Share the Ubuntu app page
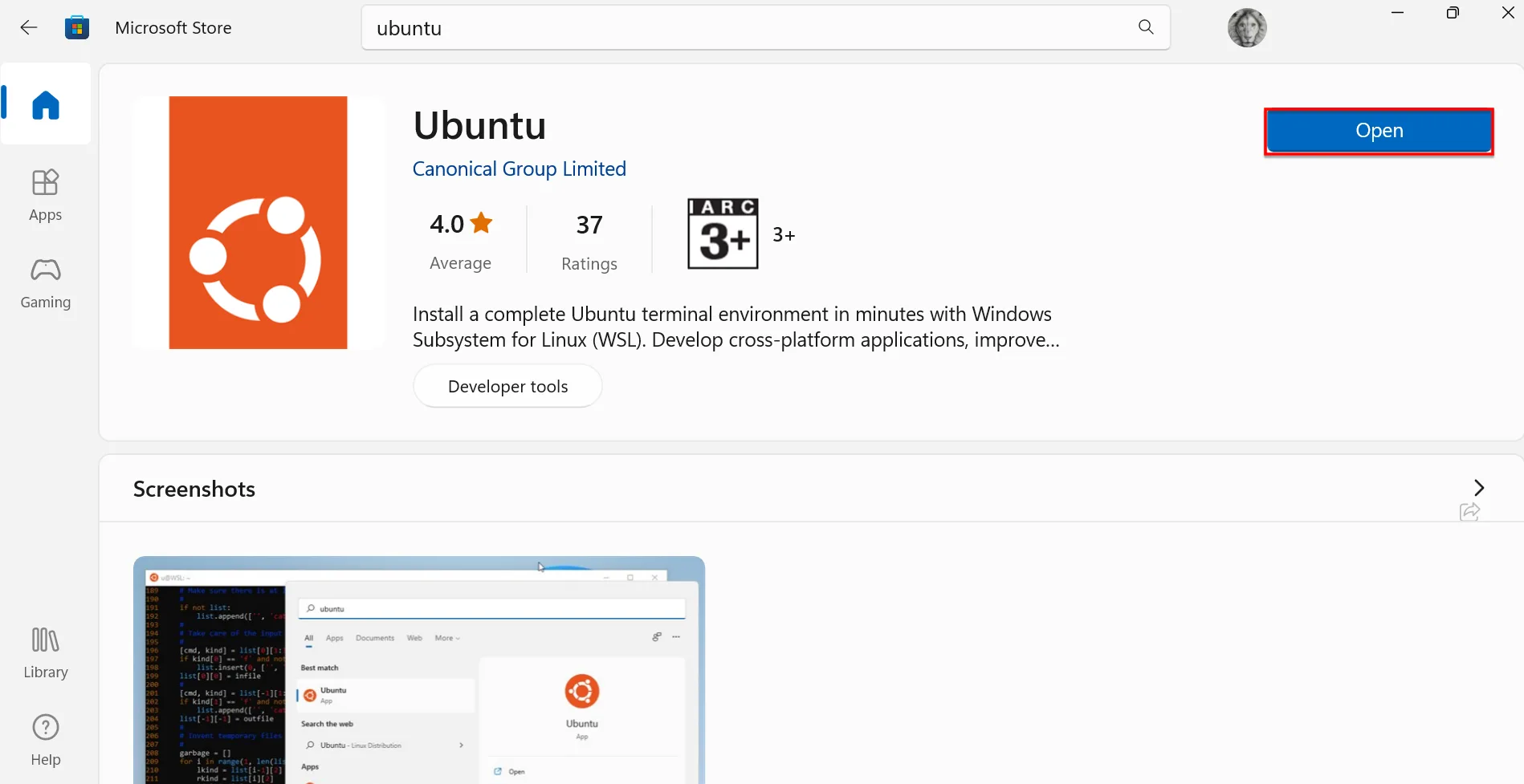The width and height of the screenshot is (1524, 784). pos(1469,512)
